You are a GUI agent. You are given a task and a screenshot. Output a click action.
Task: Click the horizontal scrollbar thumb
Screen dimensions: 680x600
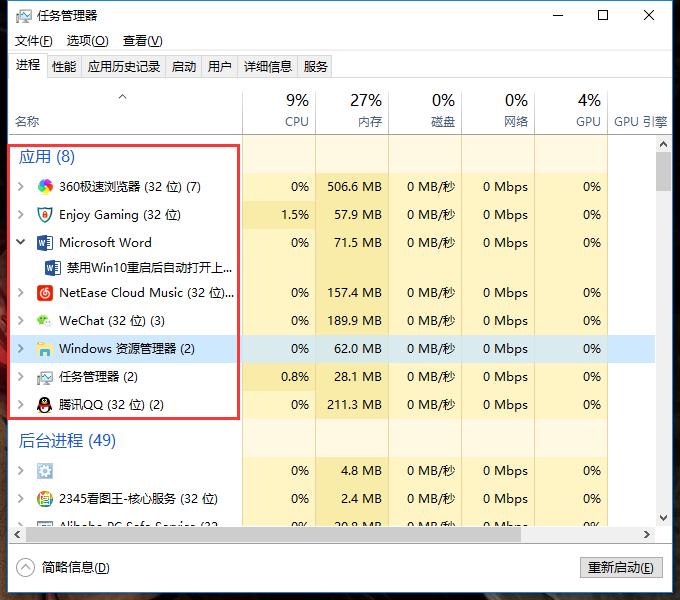point(273,535)
